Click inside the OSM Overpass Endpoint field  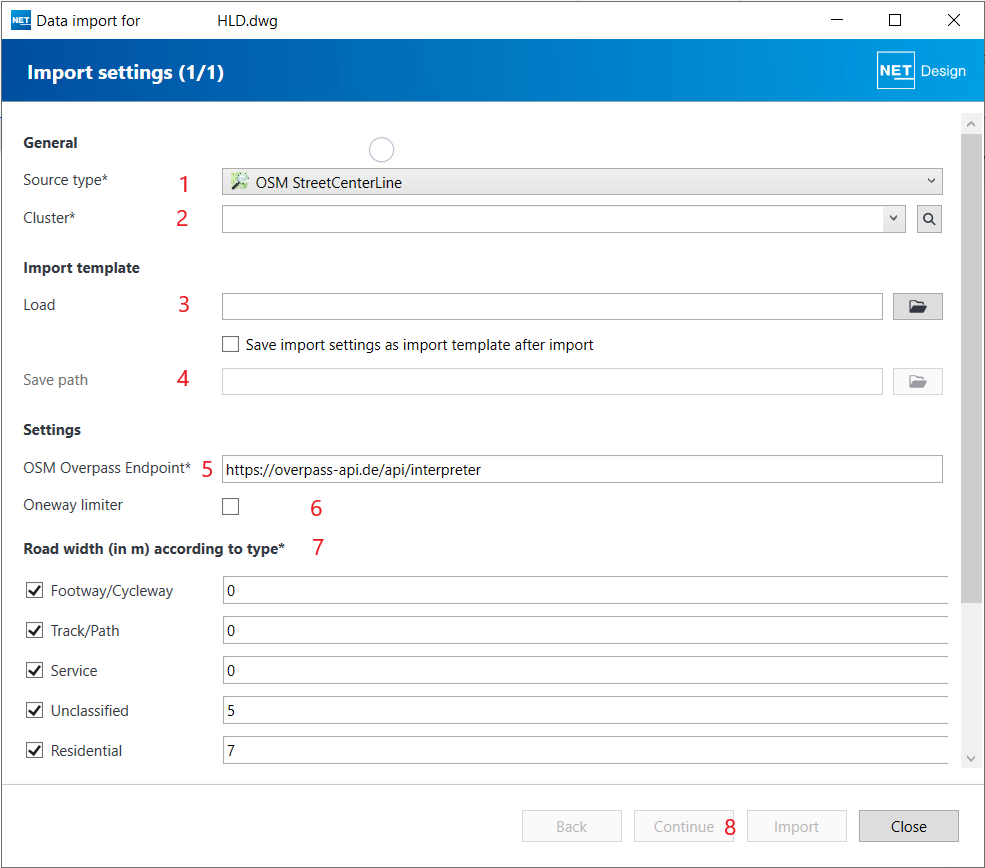click(581, 469)
